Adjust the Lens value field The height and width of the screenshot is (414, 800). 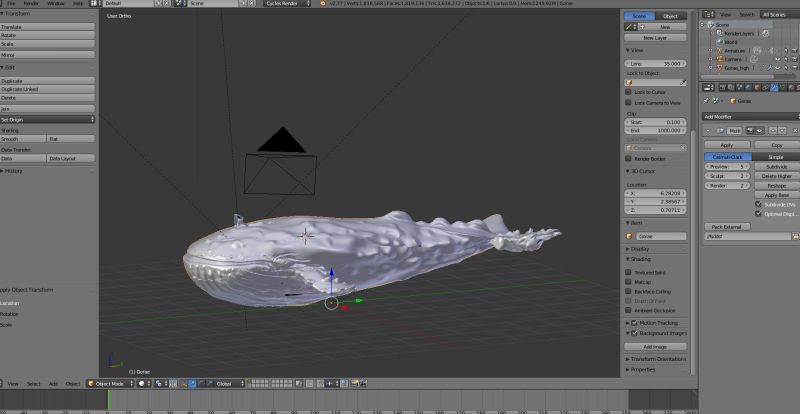pos(656,64)
